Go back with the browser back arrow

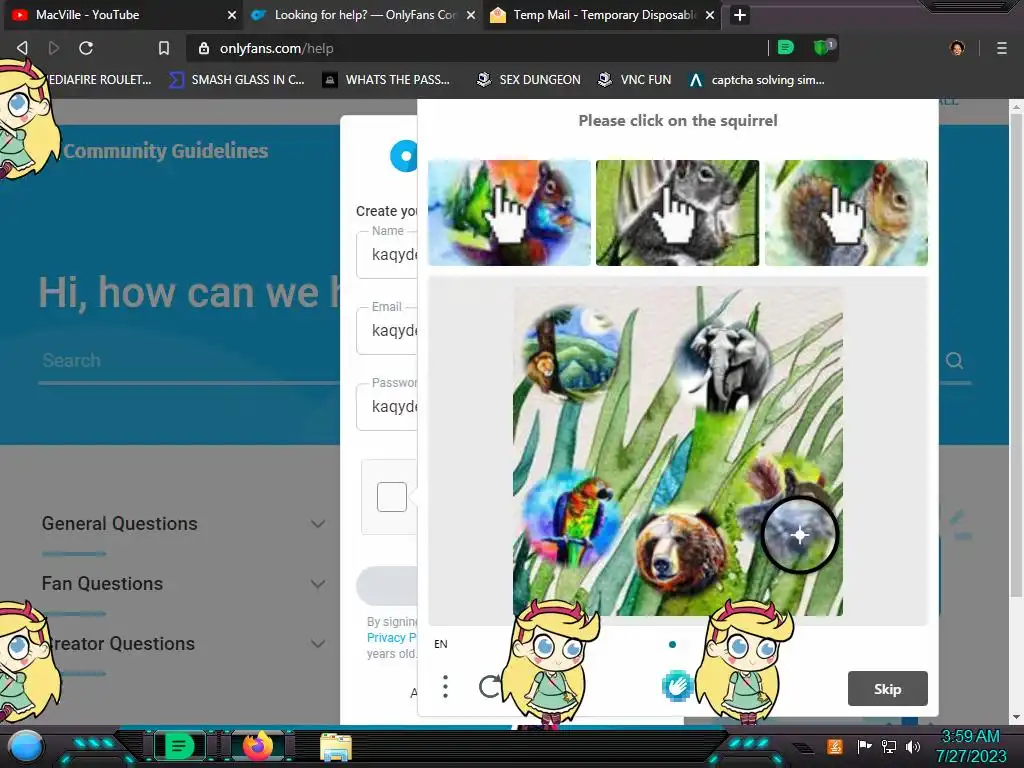22,48
